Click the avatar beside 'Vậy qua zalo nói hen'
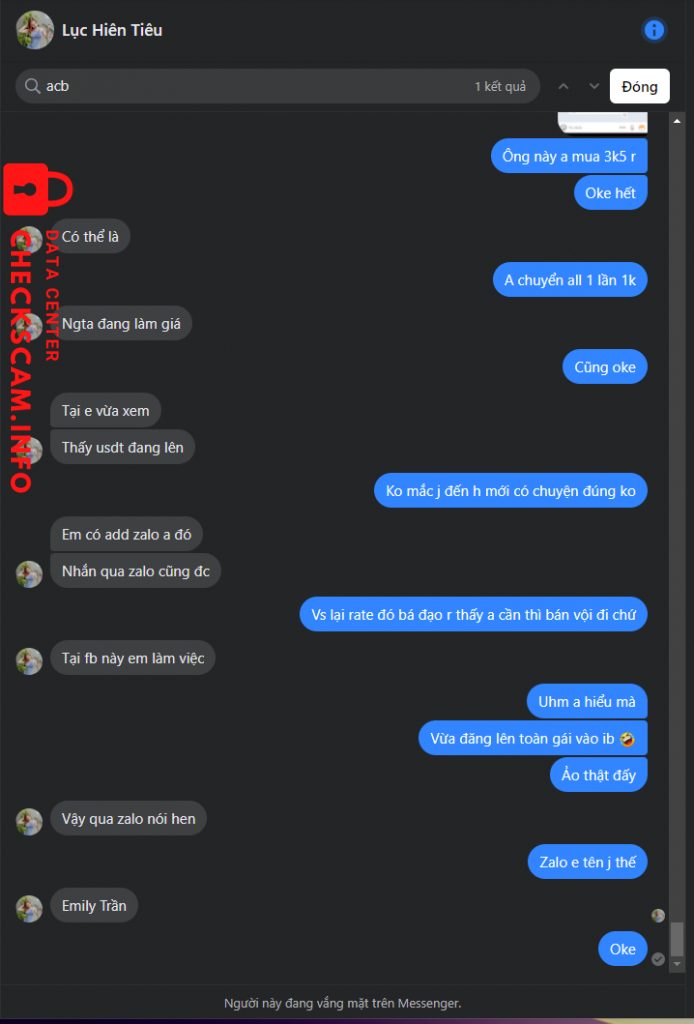The height and width of the screenshot is (1024, 694). pyautogui.click(x=29, y=822)
